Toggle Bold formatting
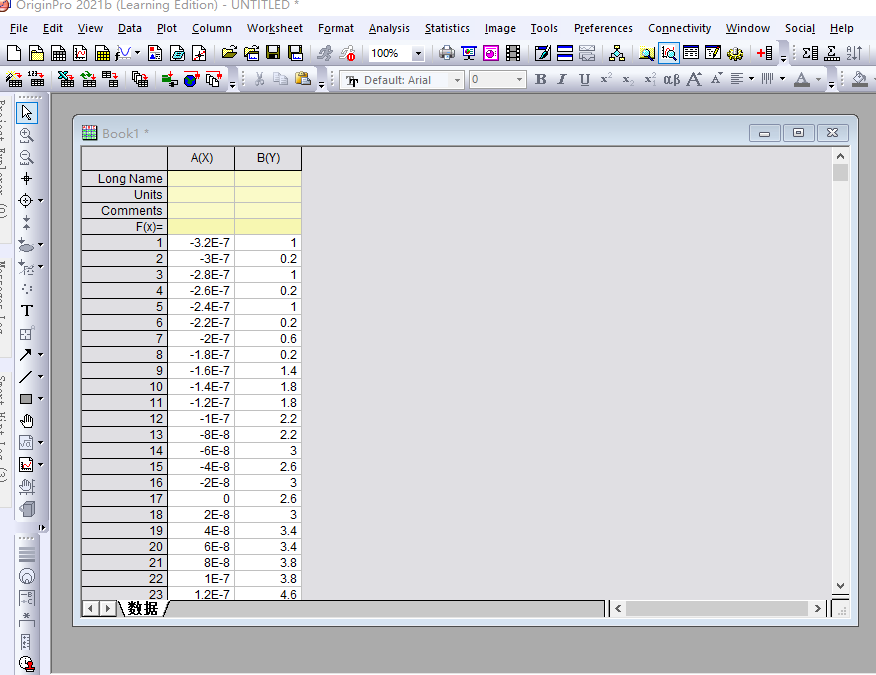 (x=540, y=79)
